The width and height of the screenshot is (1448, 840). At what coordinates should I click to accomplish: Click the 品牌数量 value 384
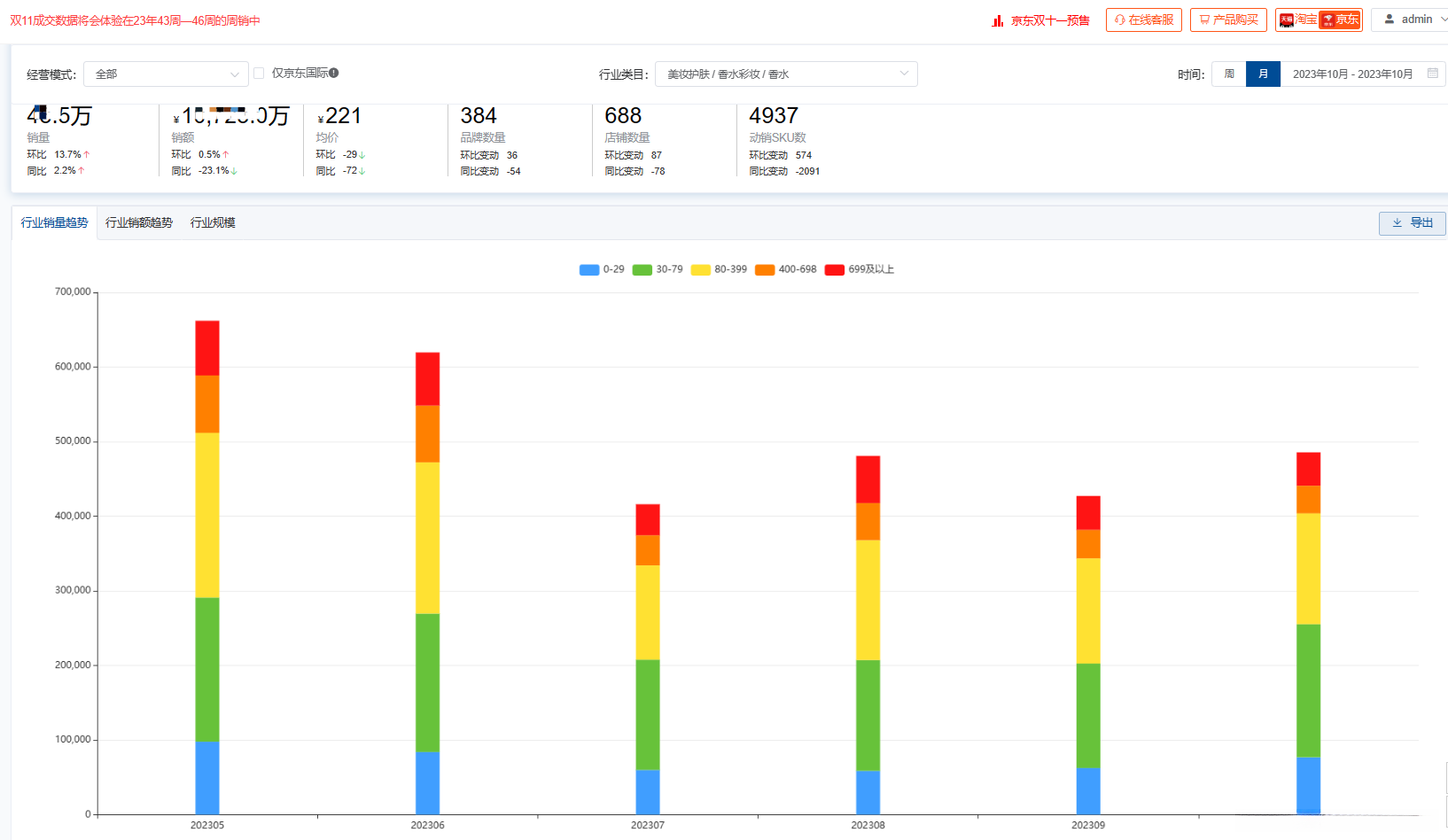click(x=479, y=116)
